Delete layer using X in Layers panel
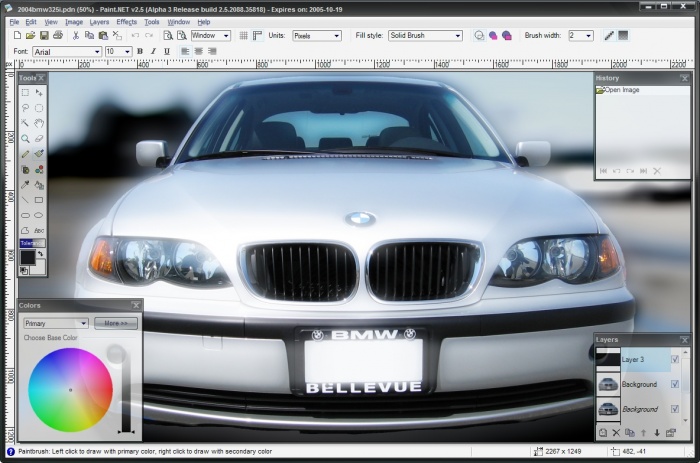This screenshot has width=700, height=463. pyautogui.click(x=616, y=433)
